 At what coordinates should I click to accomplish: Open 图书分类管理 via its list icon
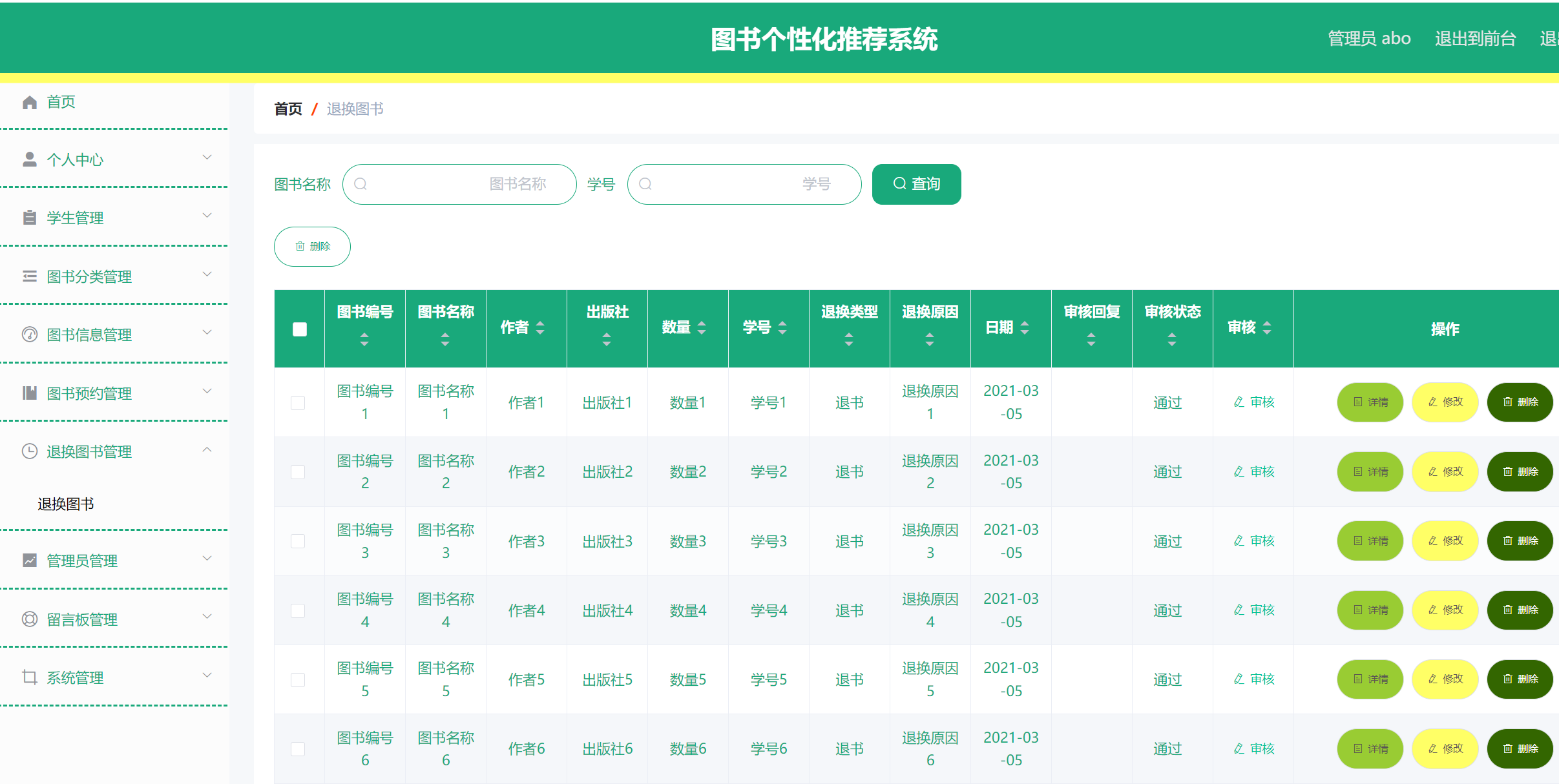click(x=30, y=276)
